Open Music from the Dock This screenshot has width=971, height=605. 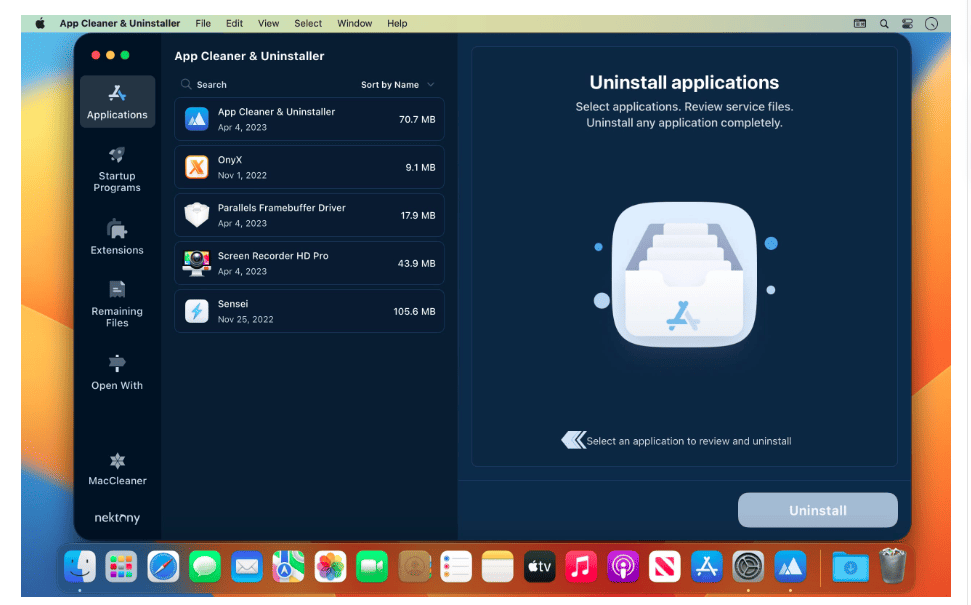tap(581, 566)
